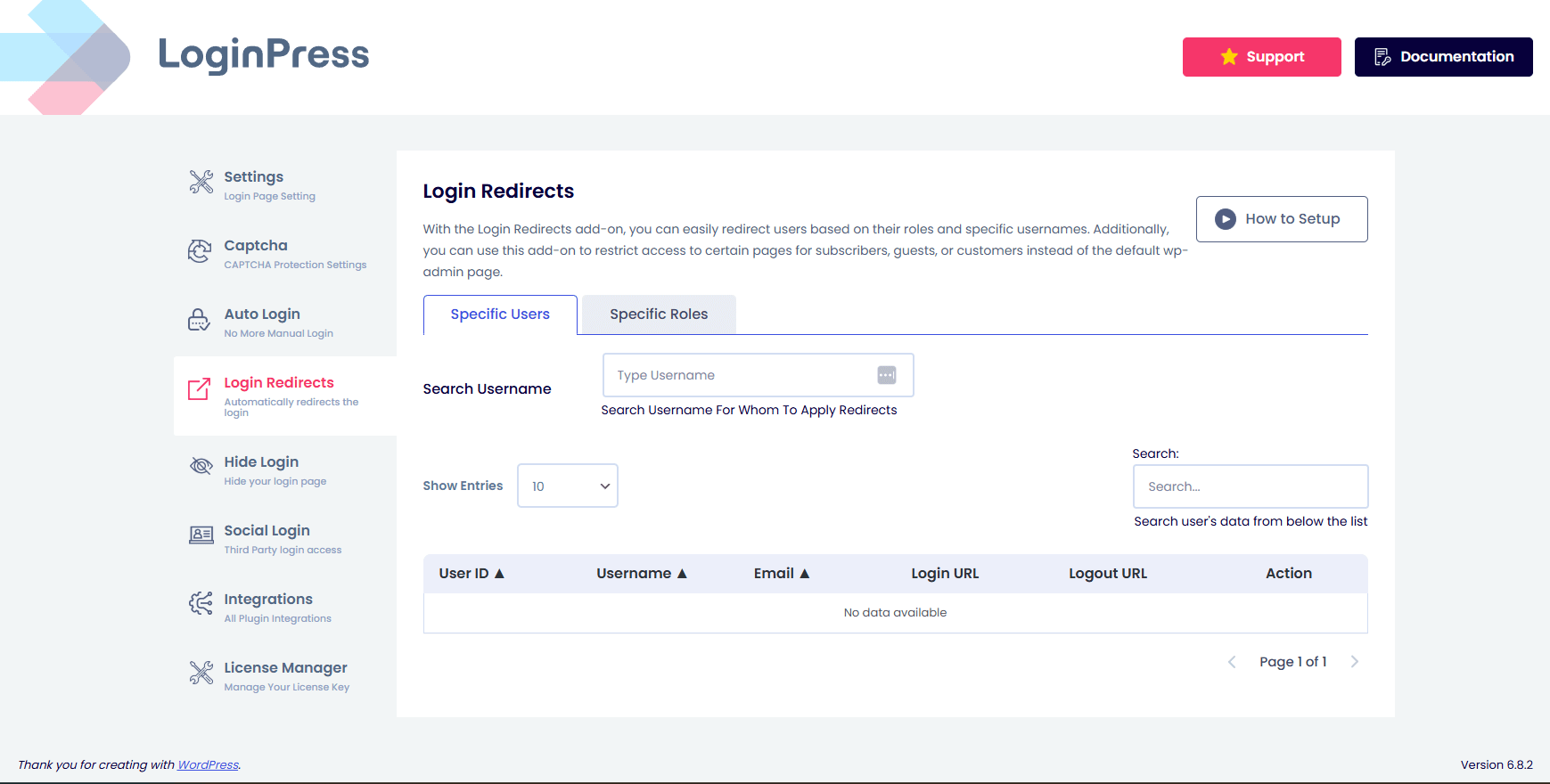This screenshot has height=784, width=1550.
Task: Click the License Manager tools icon
Action: (201, 673)
